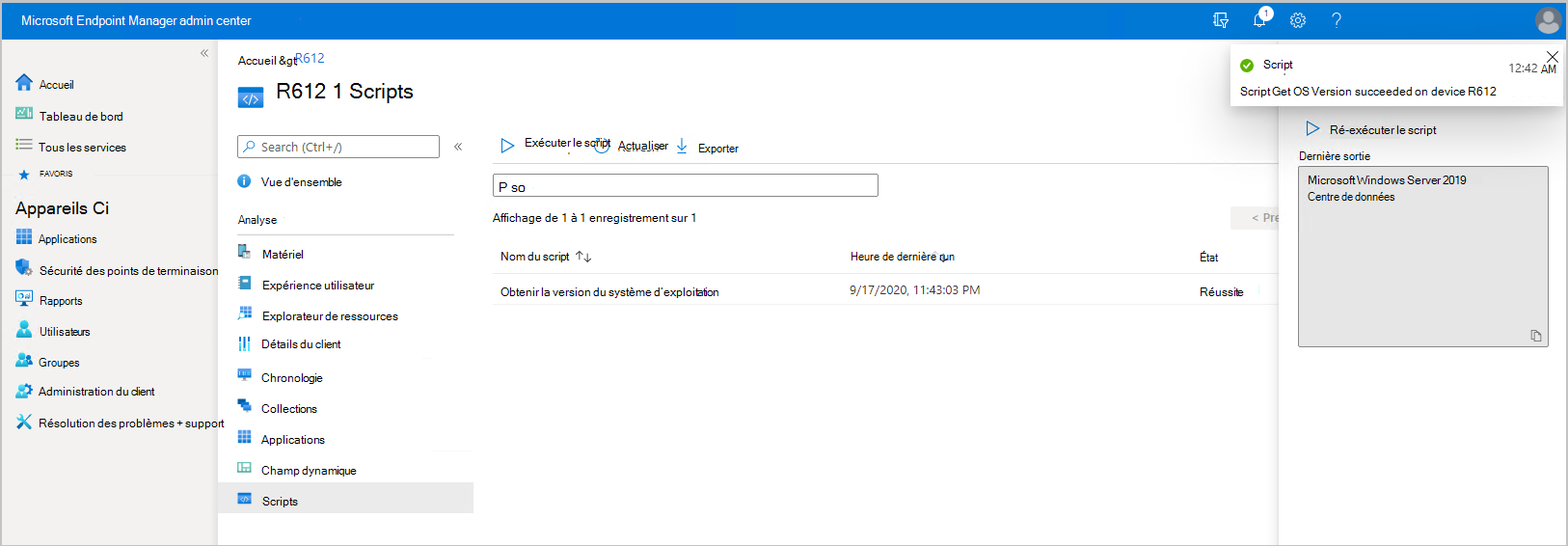Click Ré-exécuter le script button
This screenshot has width=1568, height=546.
click(x=1371, y=129)
